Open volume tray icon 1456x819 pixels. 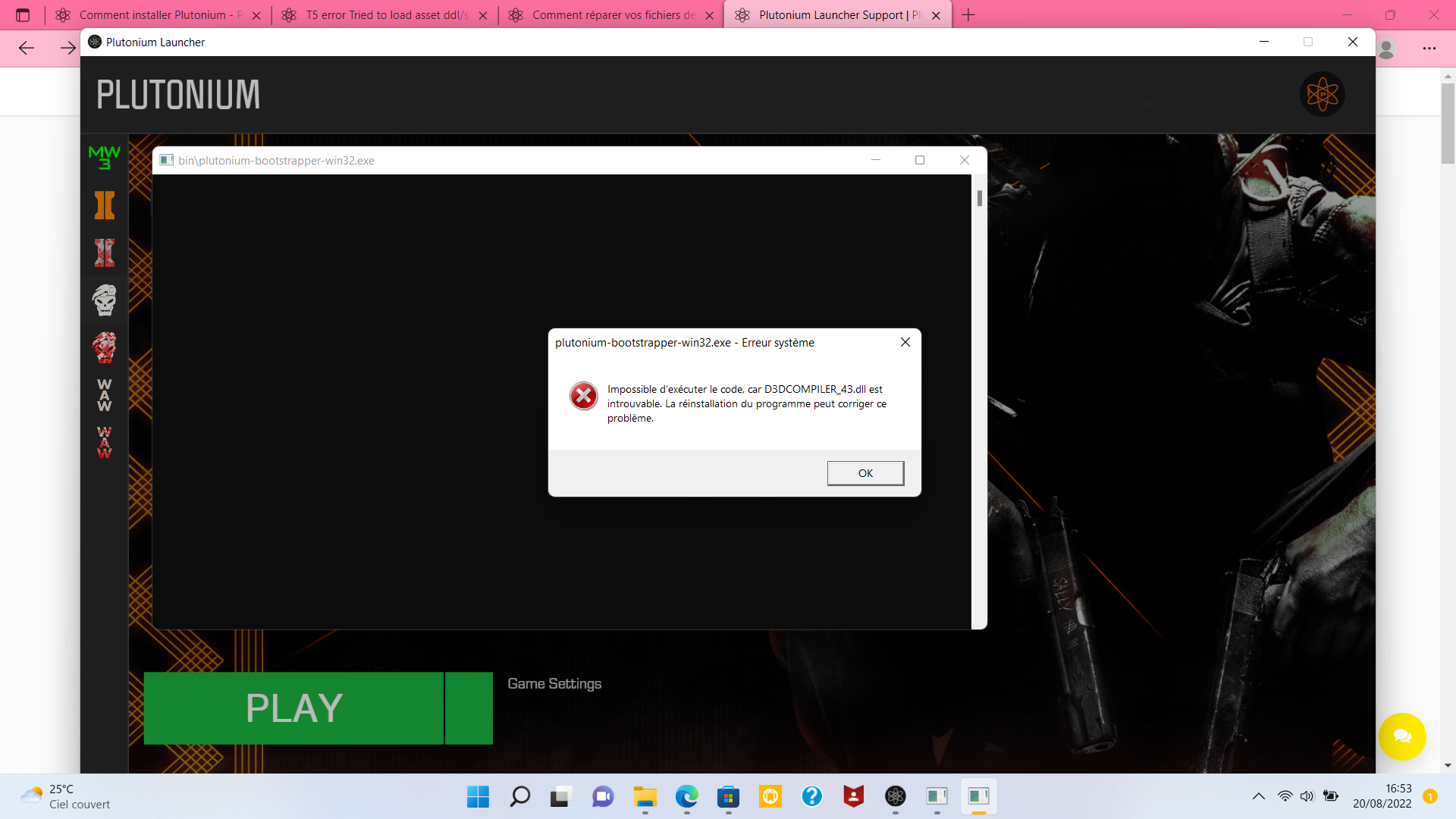click(x=1307, y=796)
